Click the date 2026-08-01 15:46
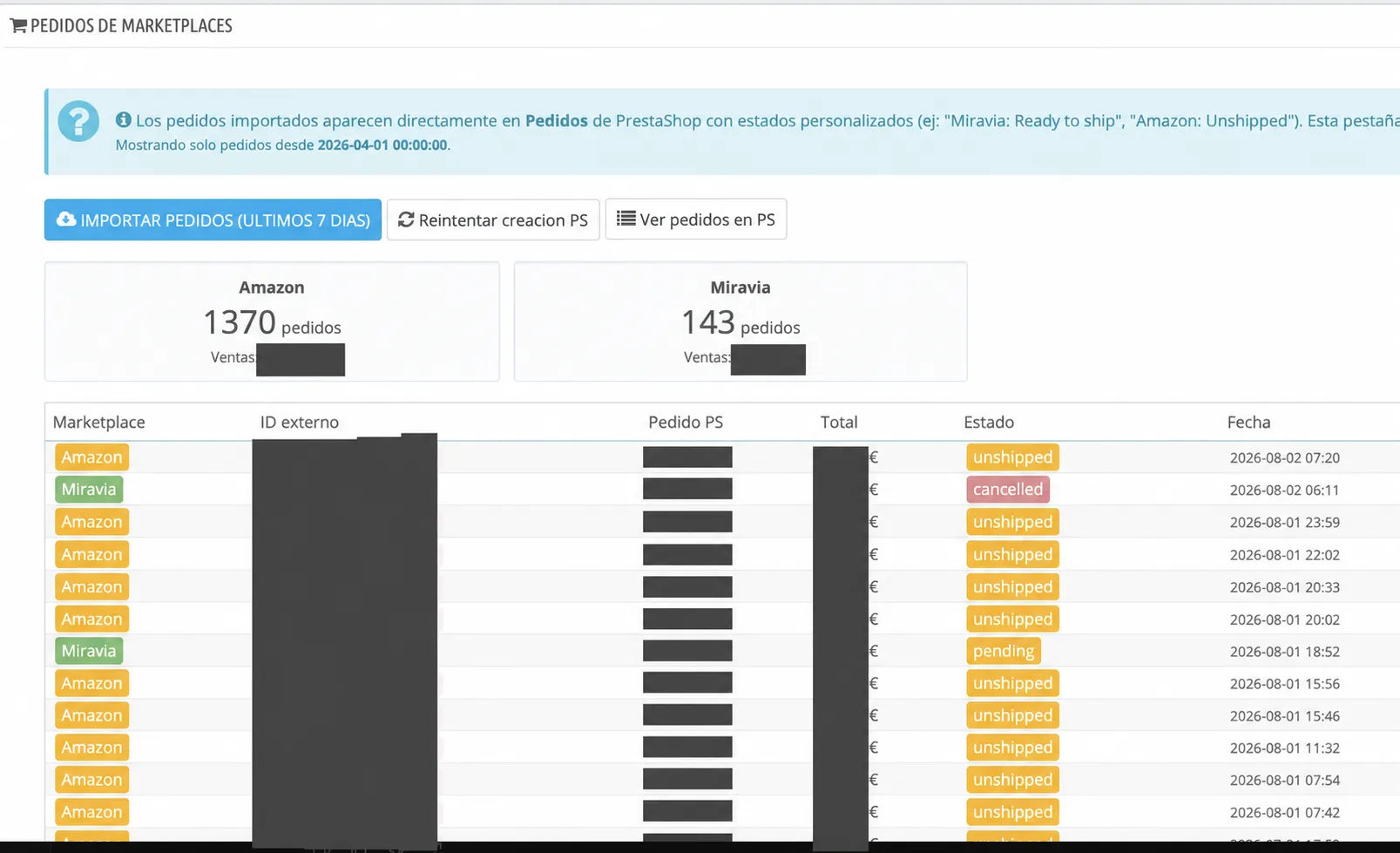 click(1285, 716)
